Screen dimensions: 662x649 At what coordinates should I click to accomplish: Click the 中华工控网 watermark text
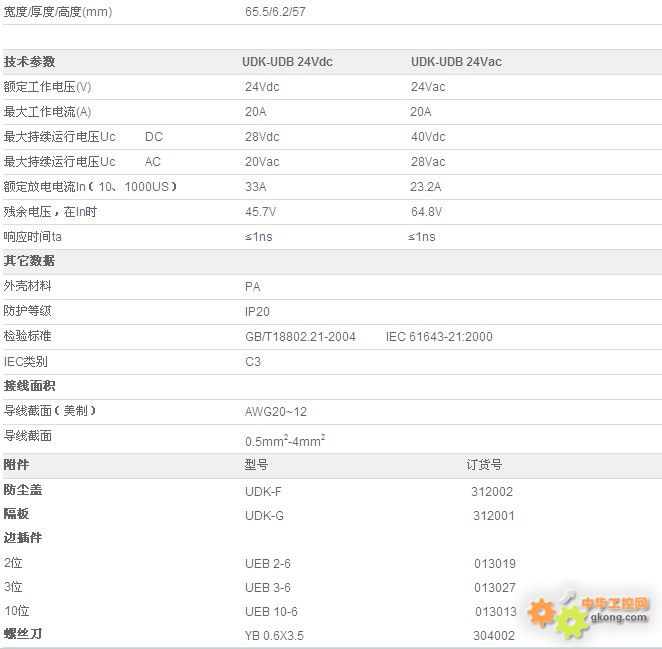pyautogui.click(x=622, y=604)
